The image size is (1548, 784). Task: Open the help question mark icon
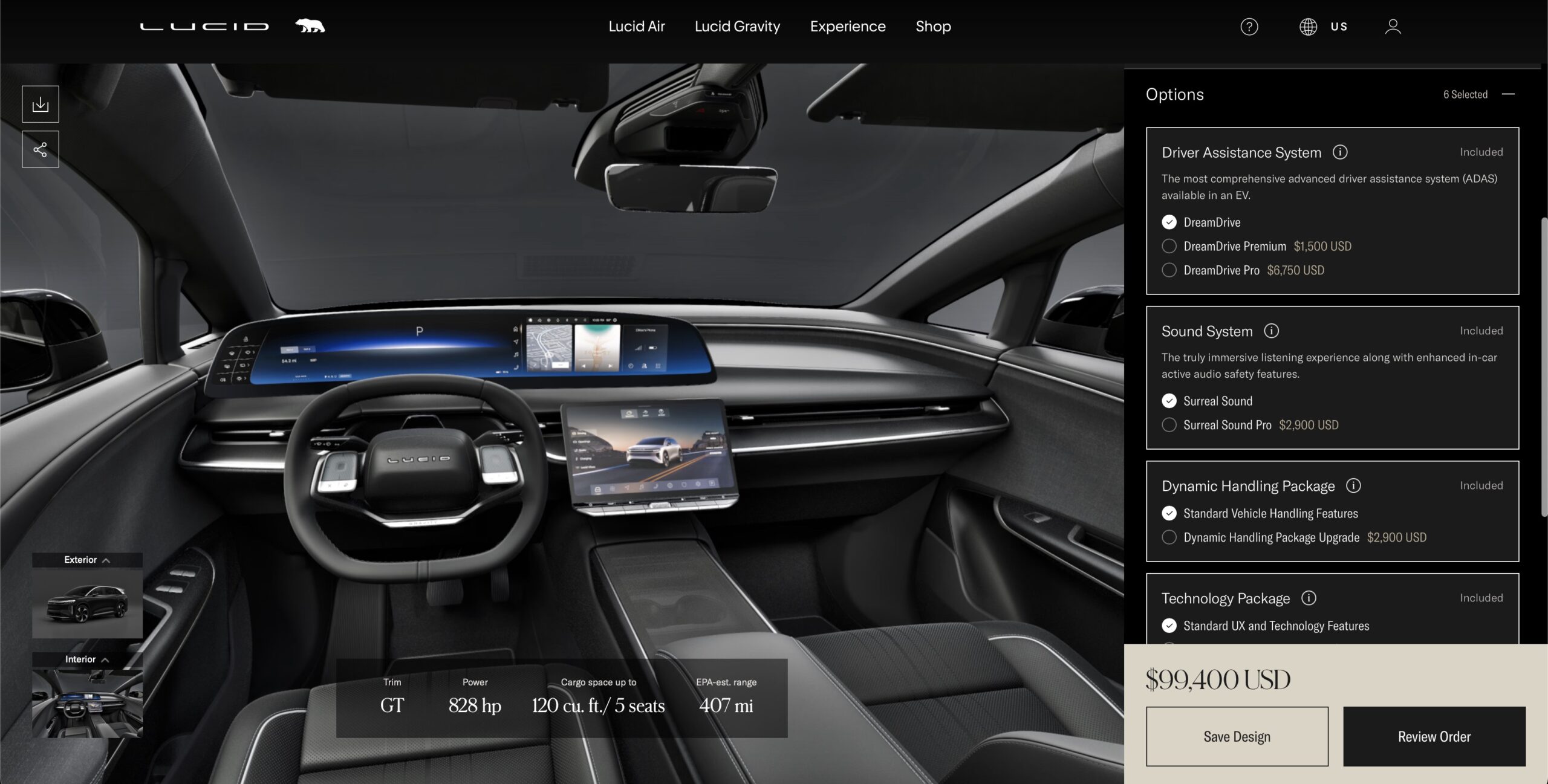1249,27
